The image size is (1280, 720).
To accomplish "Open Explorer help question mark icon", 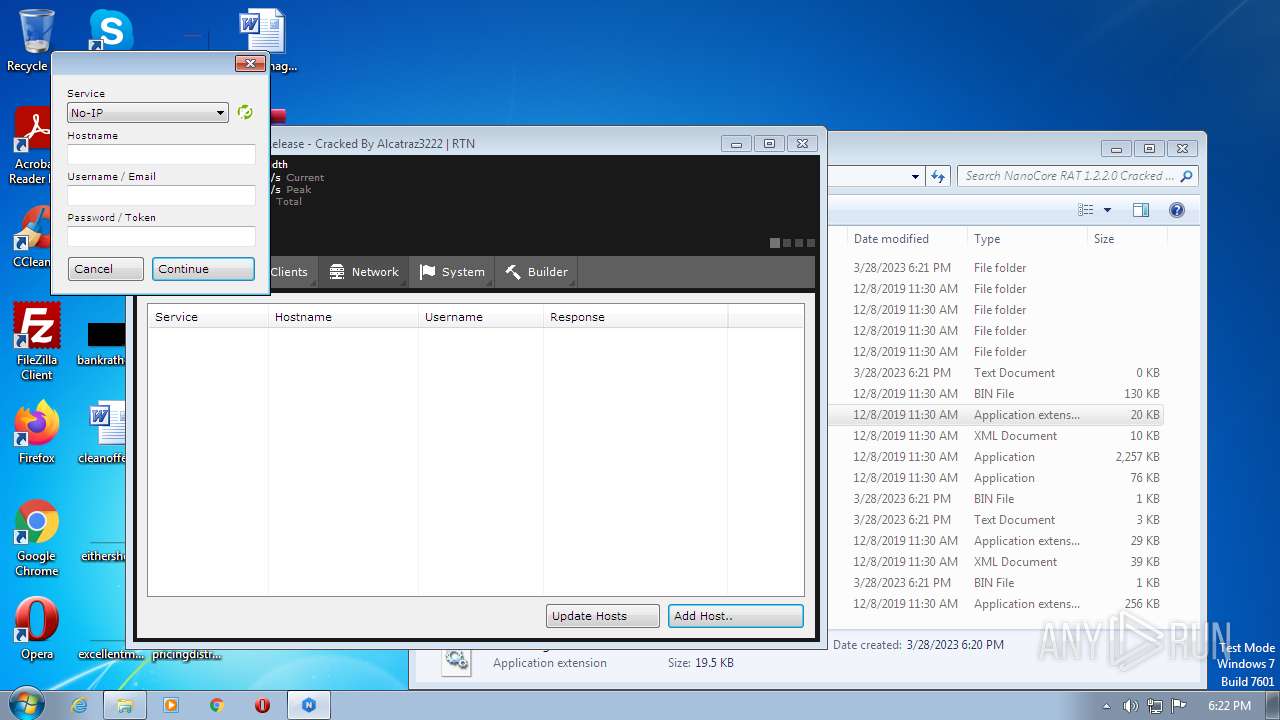I will click(x=1177, y=210).
